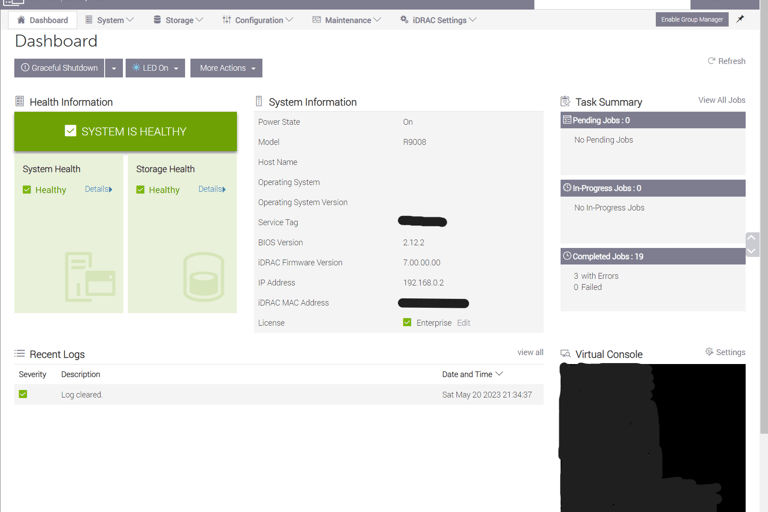Click the BIOS Version value 2.12.2
The width and height of the screenshot is (768, 512).
tap(413, 243)
